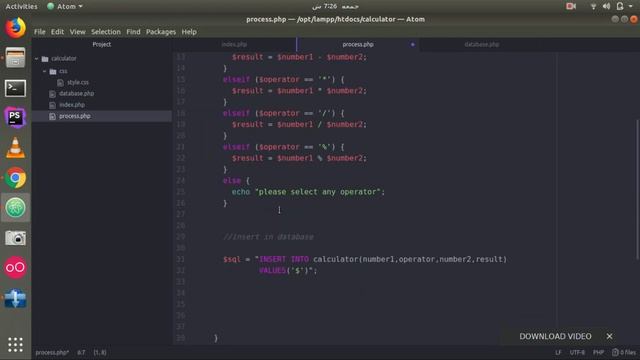Click the line number 27 gutter
This screenshot has width=640, height=360.
(180, 214)
